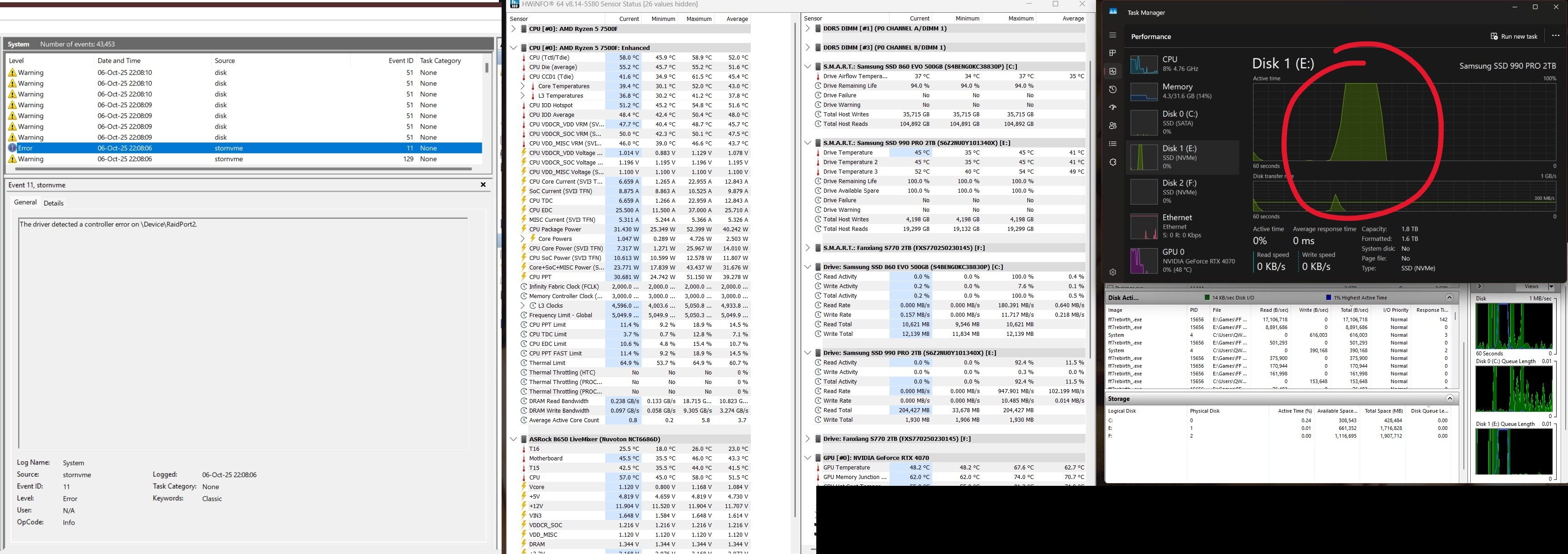Open the Processes page icon in Task Manager
Image resolution: width=1568 pixels, height=554 pixels.
pos(1113,53)
